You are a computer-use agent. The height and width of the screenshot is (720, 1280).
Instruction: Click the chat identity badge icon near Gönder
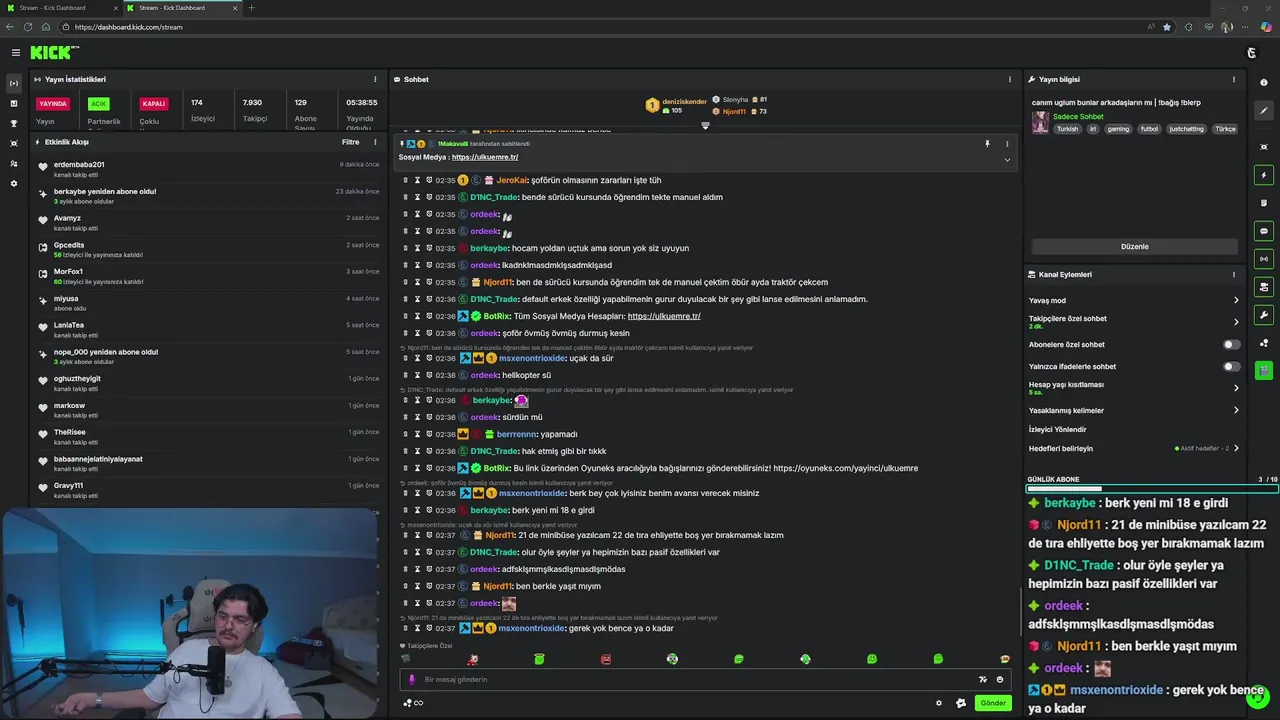[x=961, y=703]
